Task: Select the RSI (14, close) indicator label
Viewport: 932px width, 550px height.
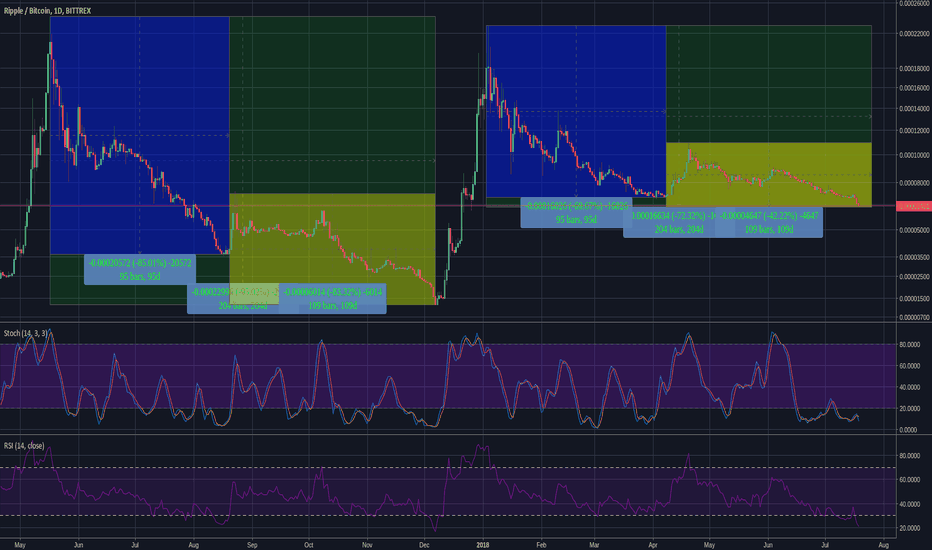Action: pyautogui.click(x=24, y=446)
